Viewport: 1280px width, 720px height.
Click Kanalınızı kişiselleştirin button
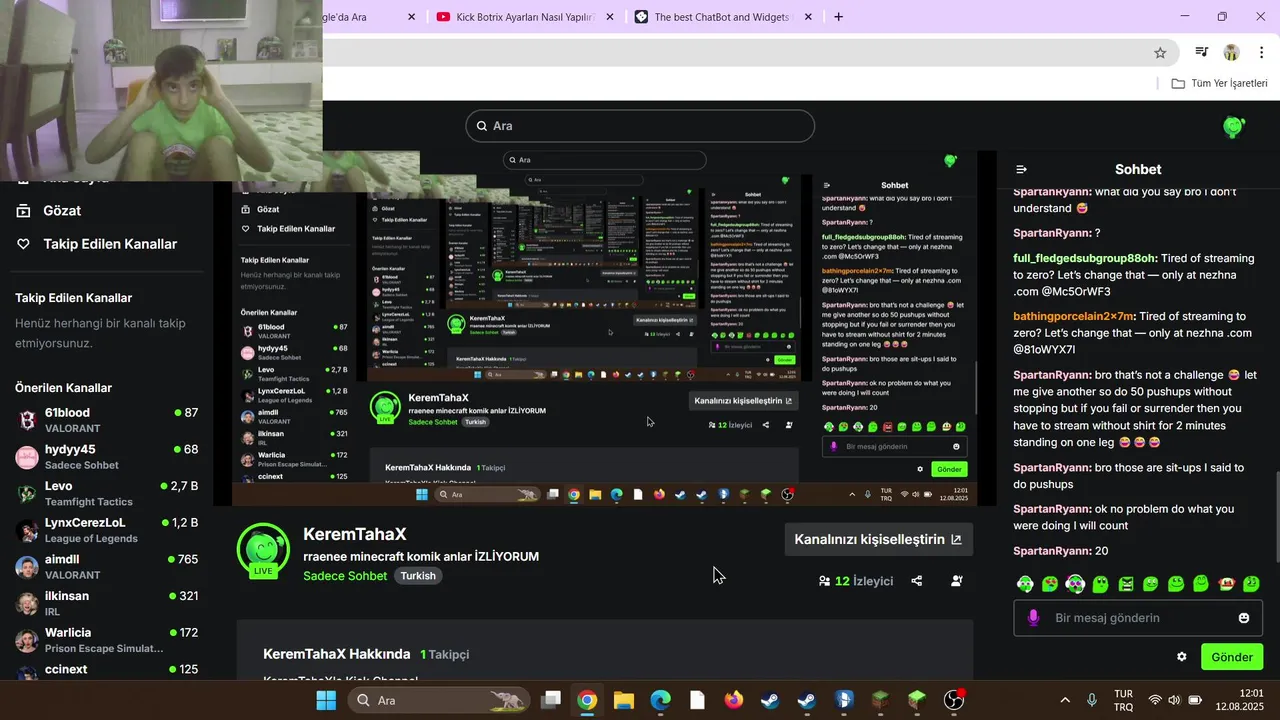click(878, 539)
